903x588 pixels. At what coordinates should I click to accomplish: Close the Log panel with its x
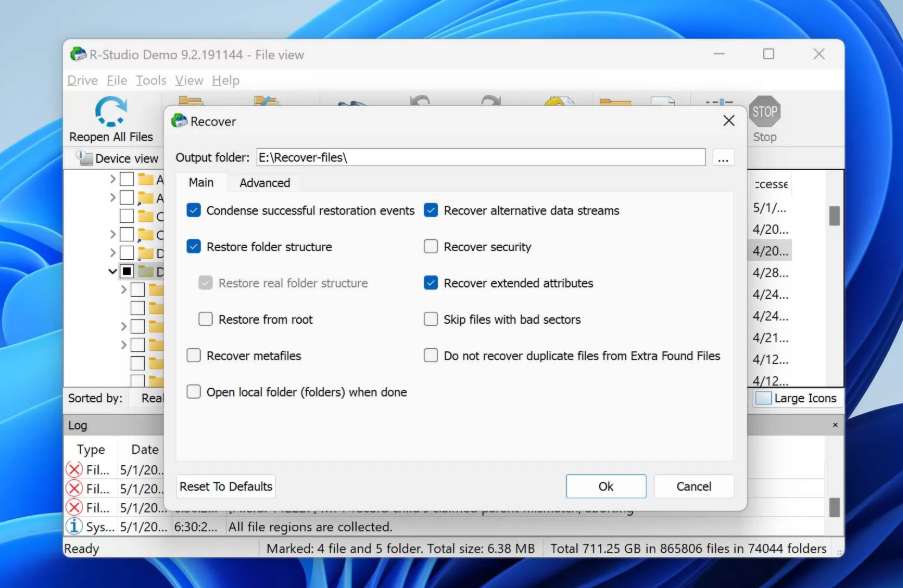point(835,425)
